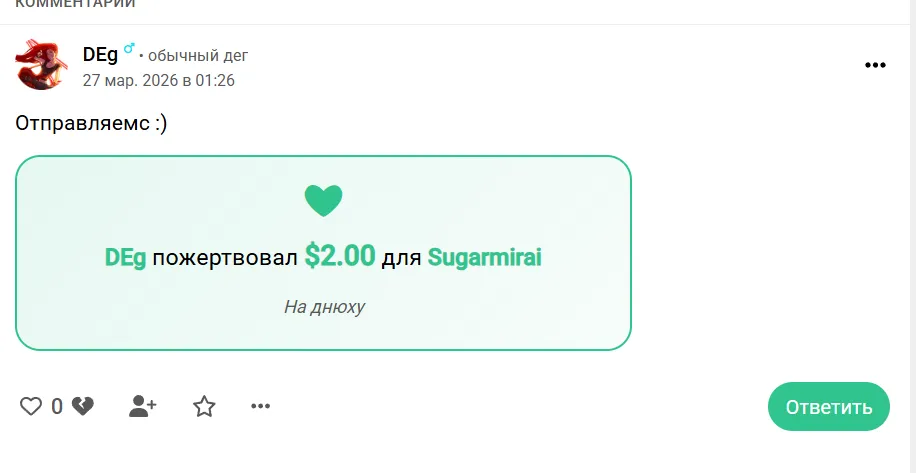The height and width of the screenshot is (473, 916).
Task: Select the КОММЕНТАРИИ section heading
Action: coord(75,3)
